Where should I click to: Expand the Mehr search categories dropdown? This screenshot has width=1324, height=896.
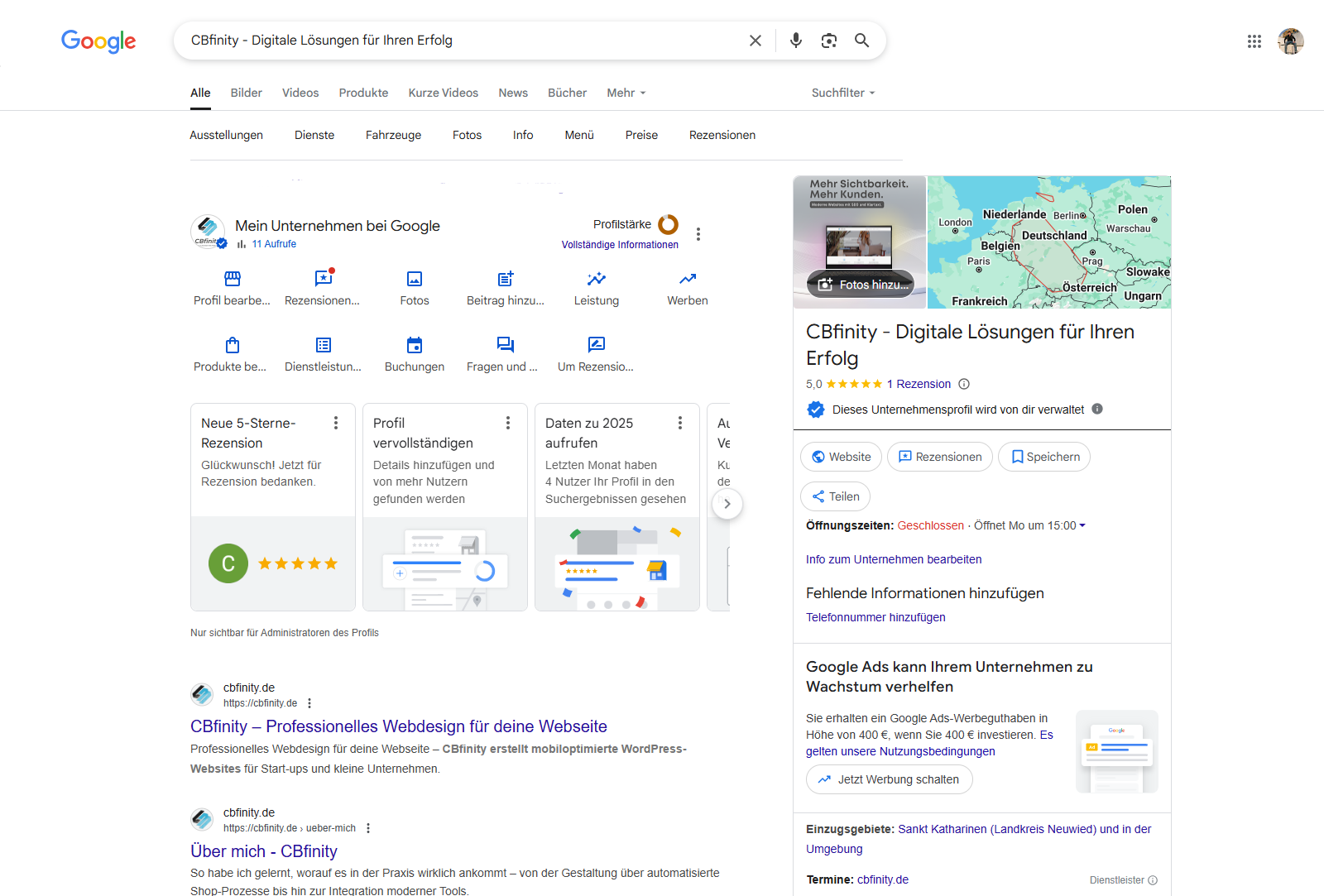click(x=626, y=93)
